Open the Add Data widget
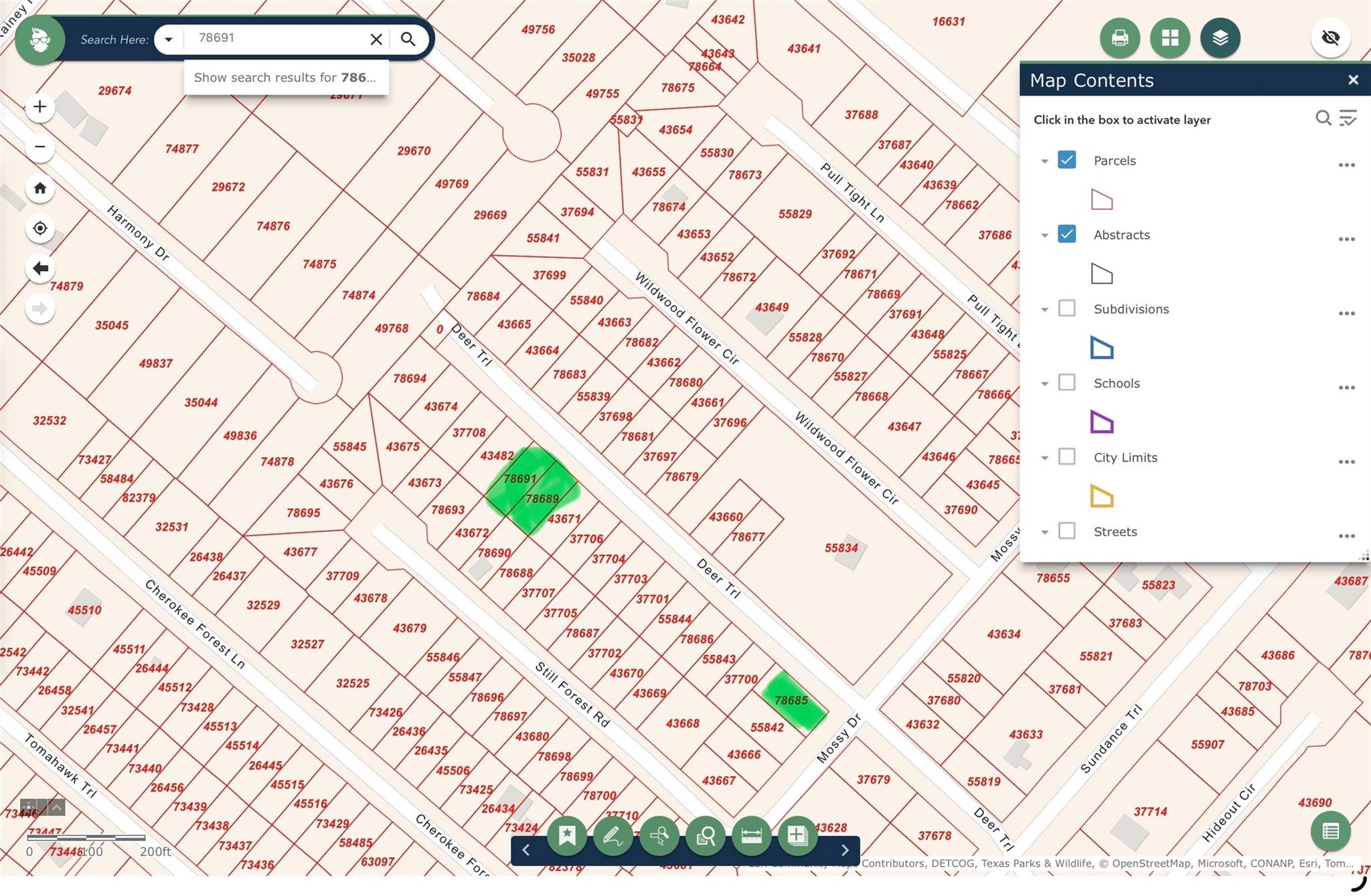1371x896 pixels. pos(797,835)
